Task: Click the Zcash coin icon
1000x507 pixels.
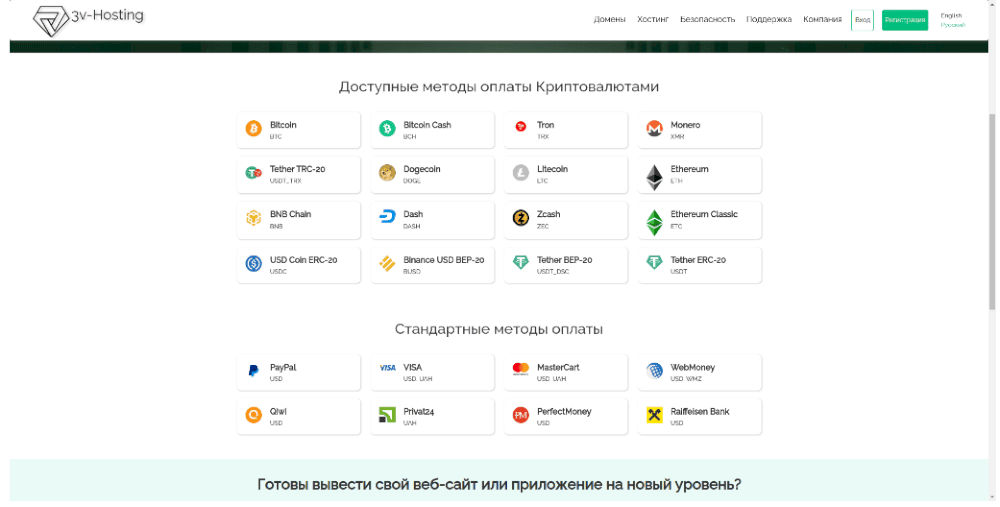Action: point(521,218)
